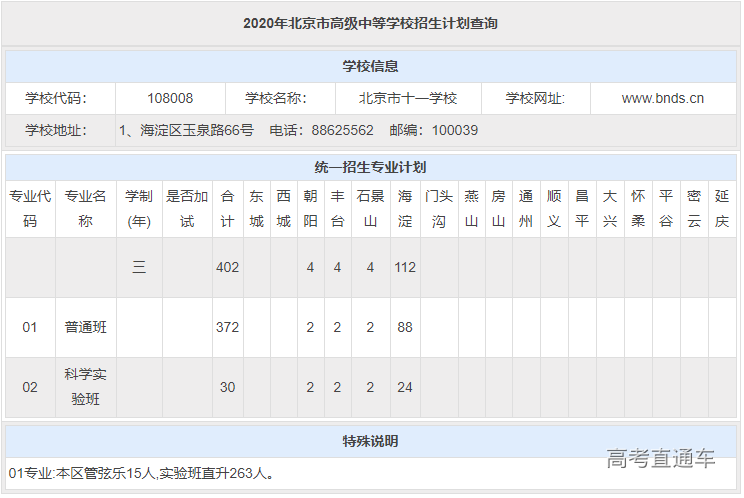744x498 pixels.
Task: Select the 普通班 total value 372
Action: pyautogui.click(x=229, y=327)
